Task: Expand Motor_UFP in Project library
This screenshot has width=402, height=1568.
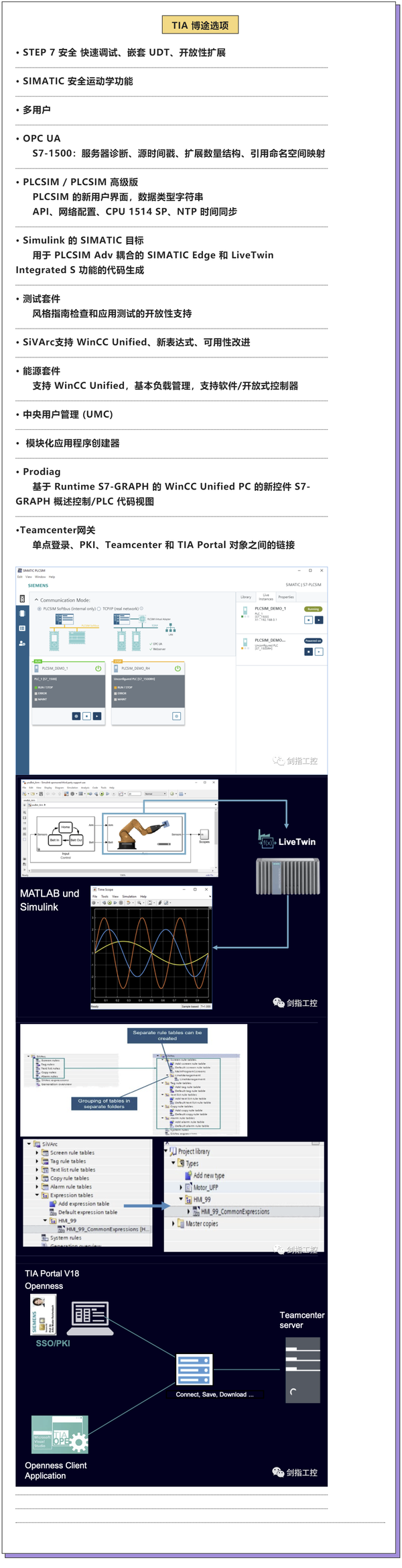Action: coord(181,1187)
